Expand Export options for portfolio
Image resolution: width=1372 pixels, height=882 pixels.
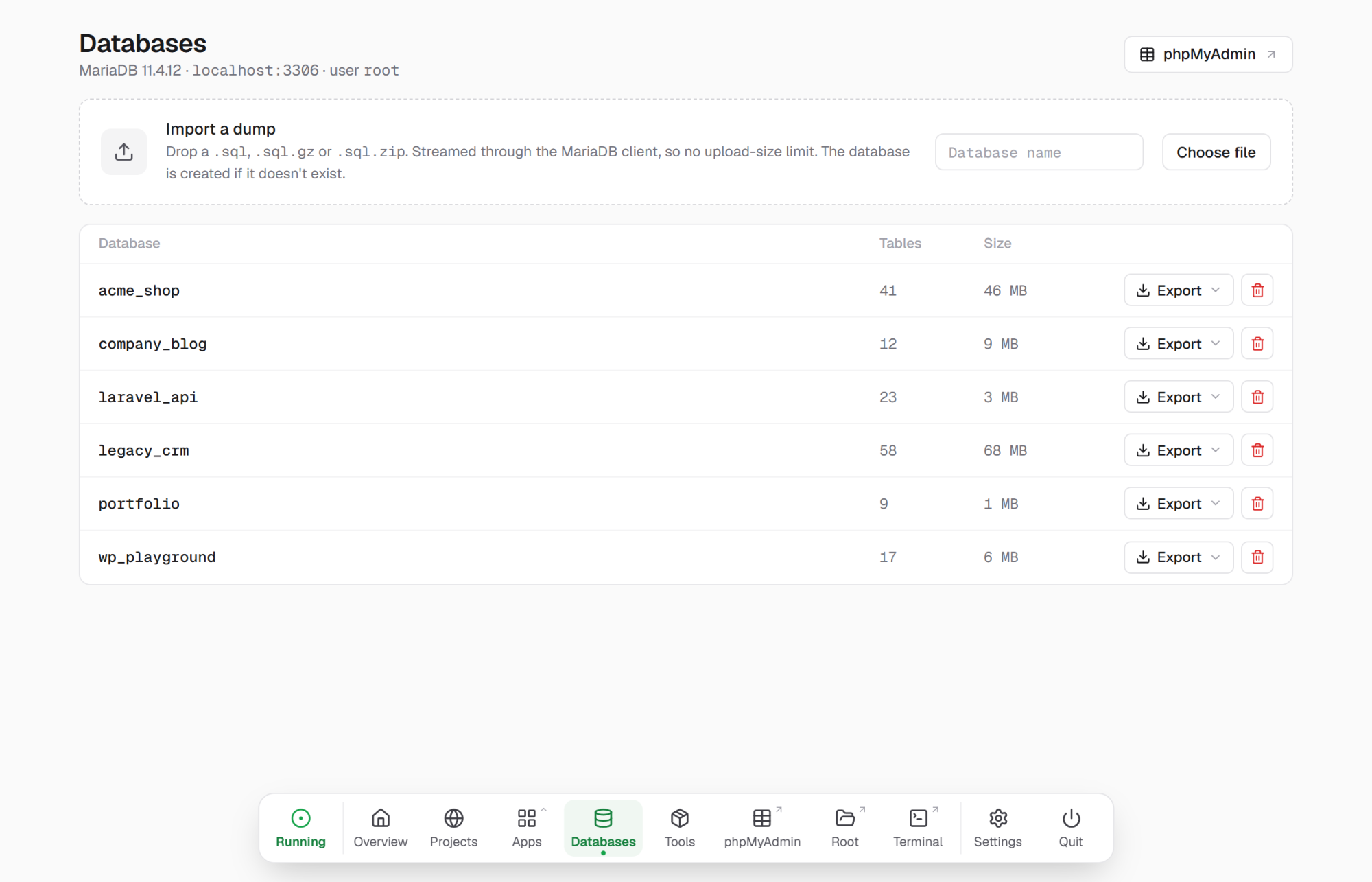click(x=1179, y=504)
